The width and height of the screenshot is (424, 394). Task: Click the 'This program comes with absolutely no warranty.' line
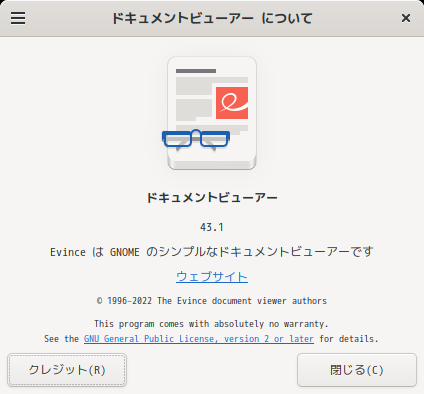[211, 324]
